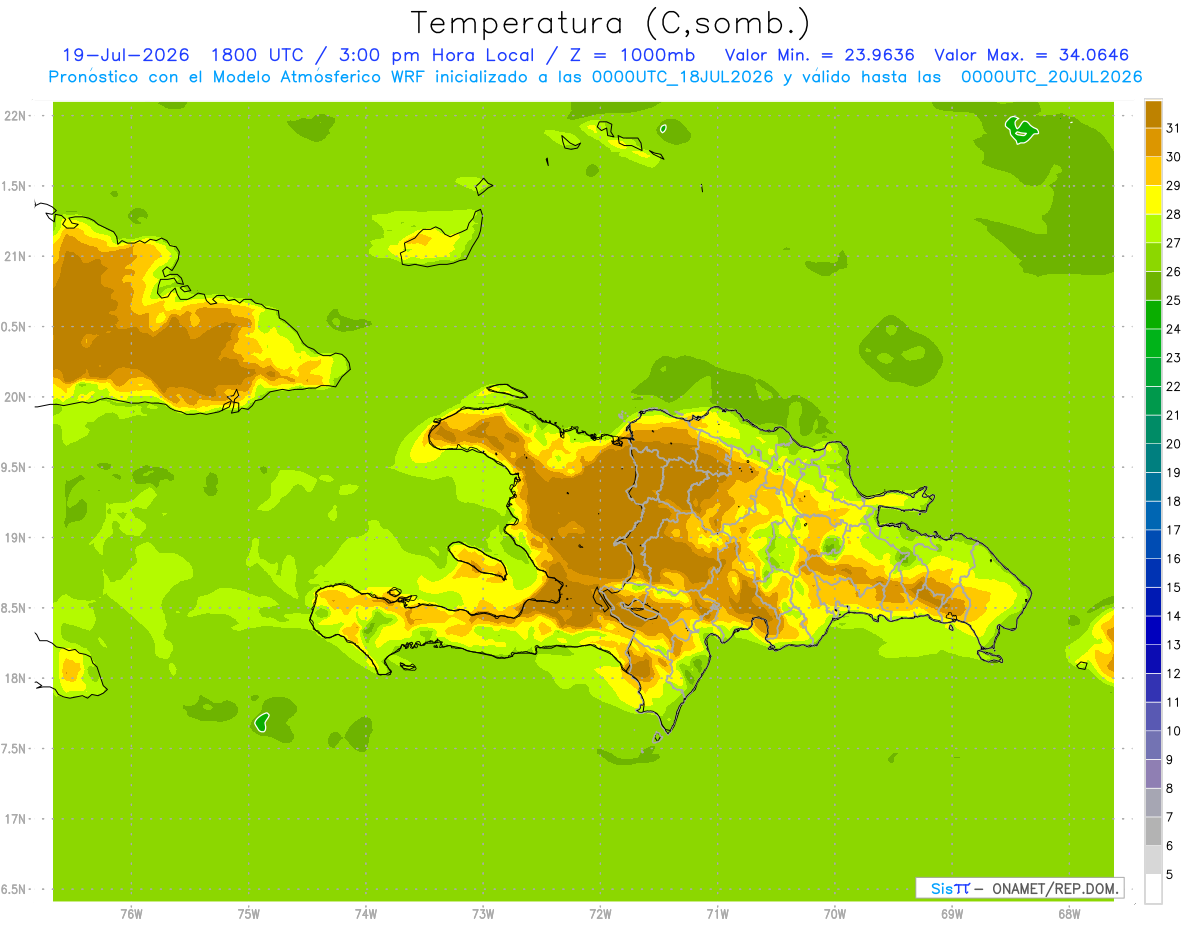Click the "76W" longitude label

point(131,913)
